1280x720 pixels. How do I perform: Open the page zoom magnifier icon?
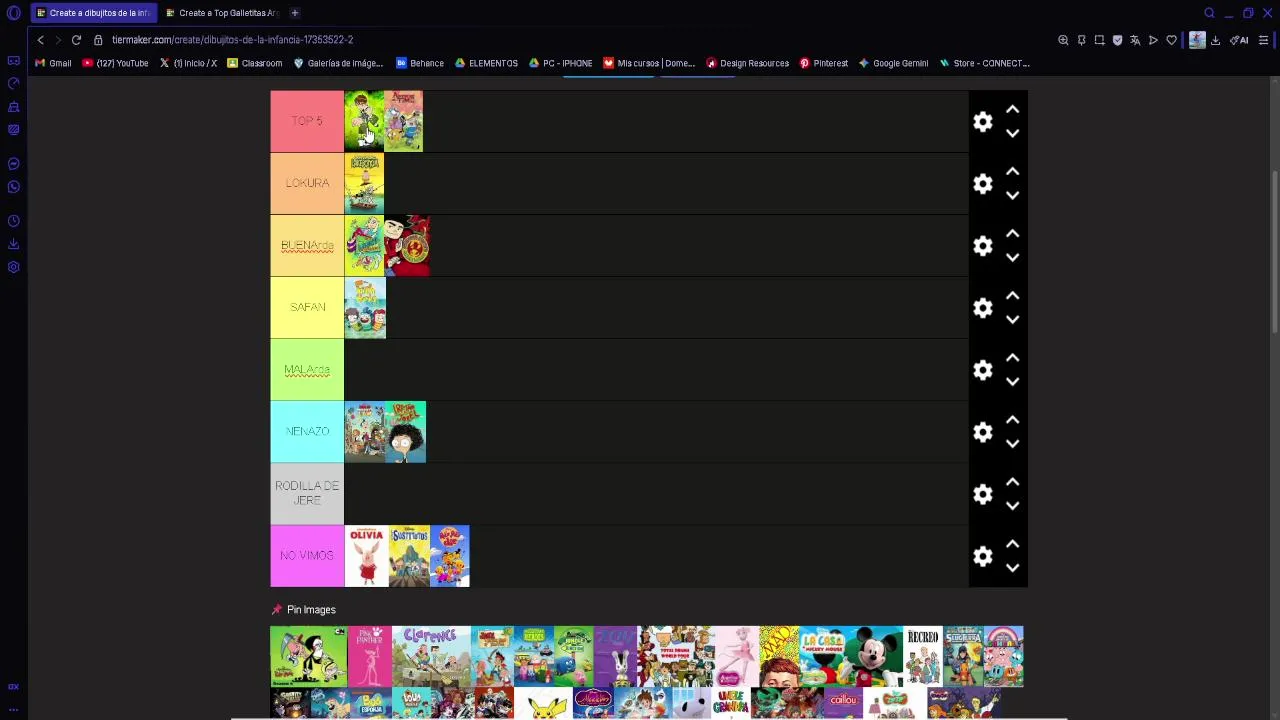tap(1063, 40)
